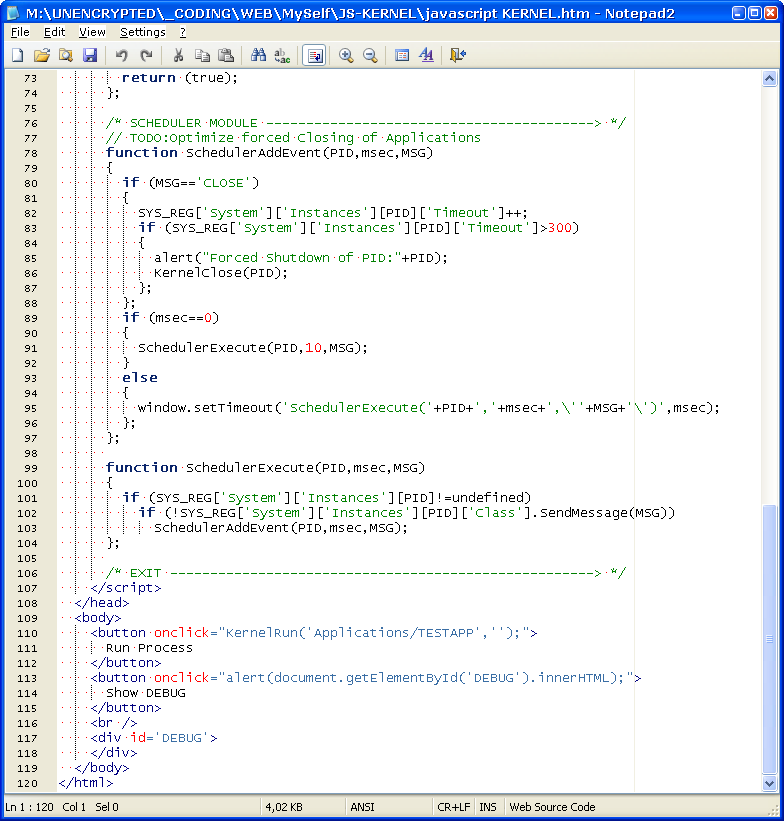Click the Exit door toolbar icon
784x821 pixels.
click(458, 55)
